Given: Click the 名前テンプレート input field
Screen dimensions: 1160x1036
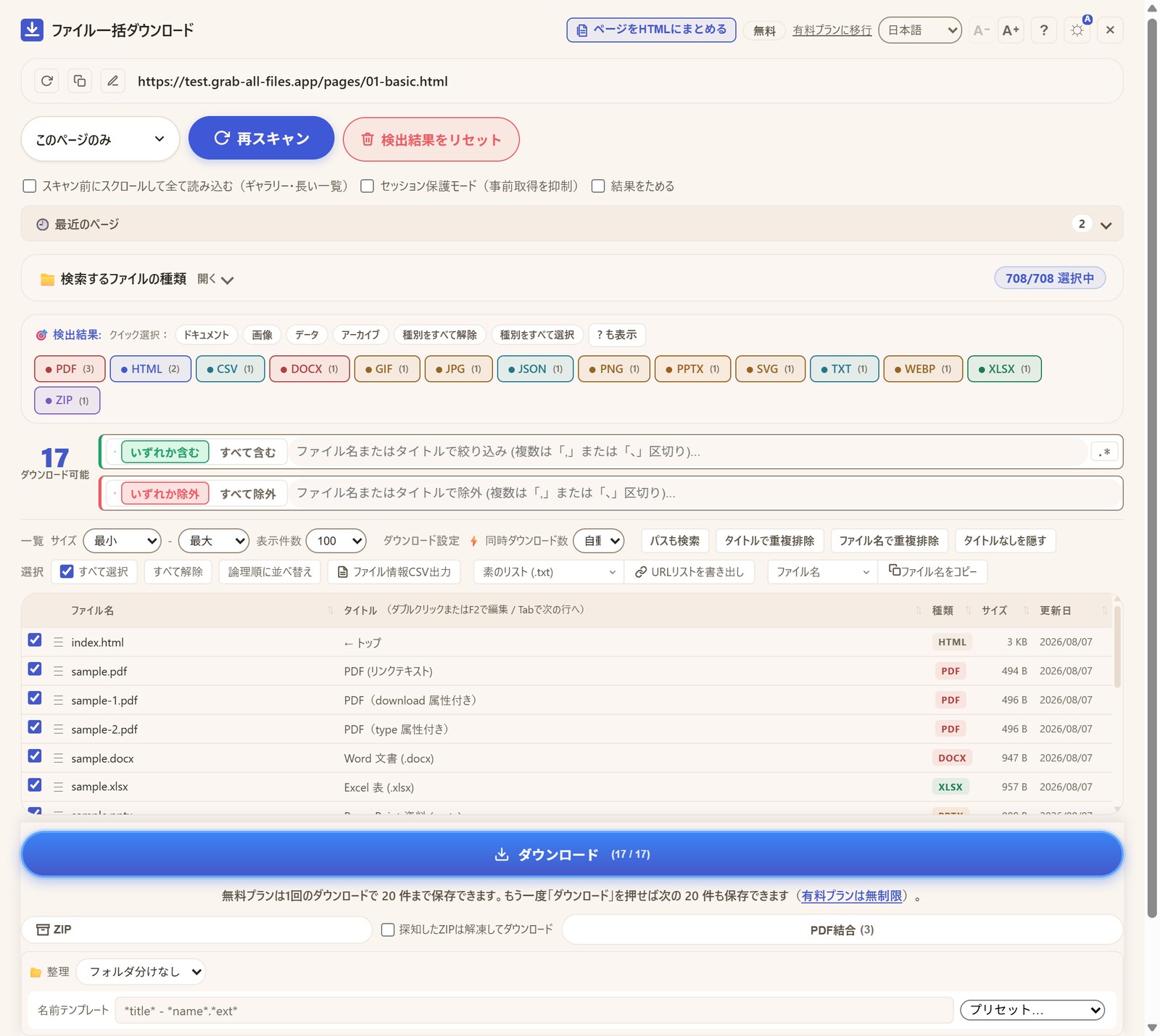Looking at the screenshot, I should [x=534, y=1011].
